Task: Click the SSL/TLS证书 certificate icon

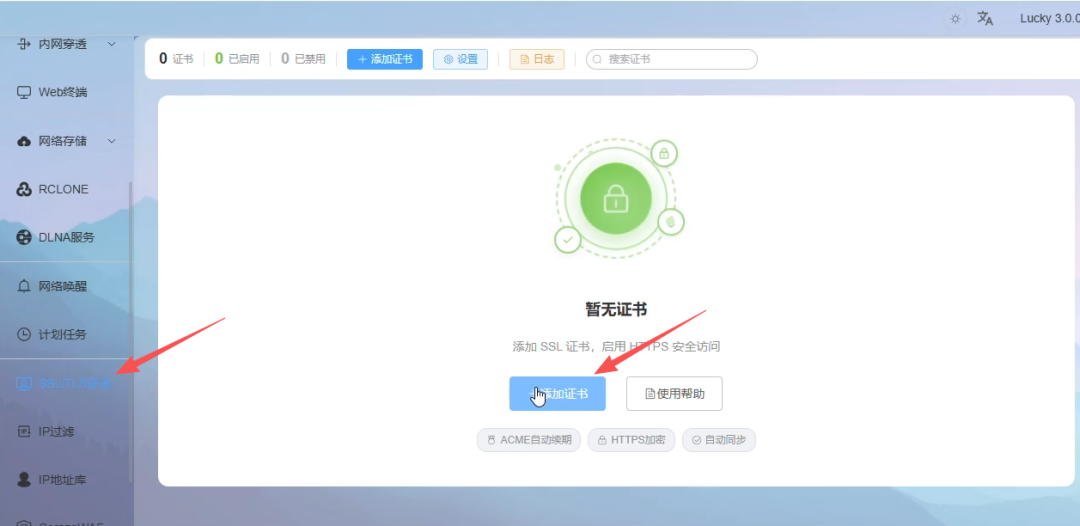Action: click(24, 383)
